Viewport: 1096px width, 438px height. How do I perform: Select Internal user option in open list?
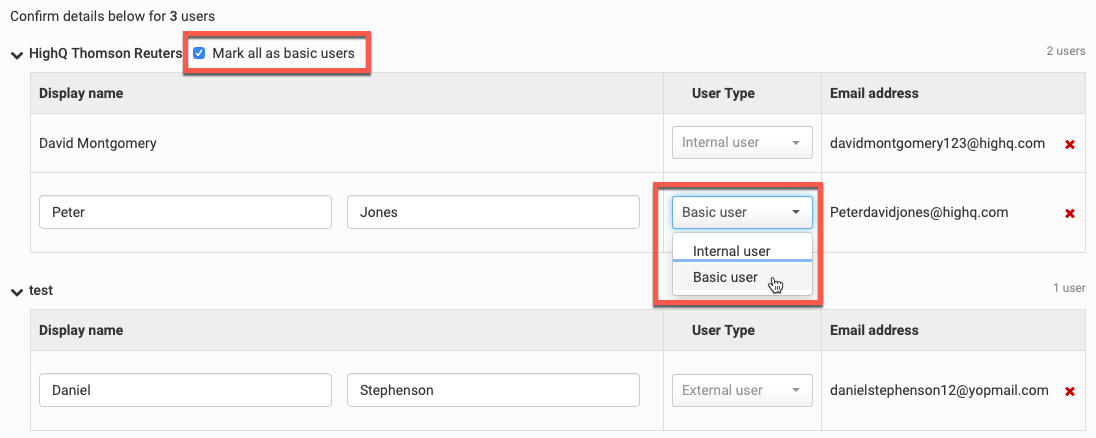pos(731,251)
